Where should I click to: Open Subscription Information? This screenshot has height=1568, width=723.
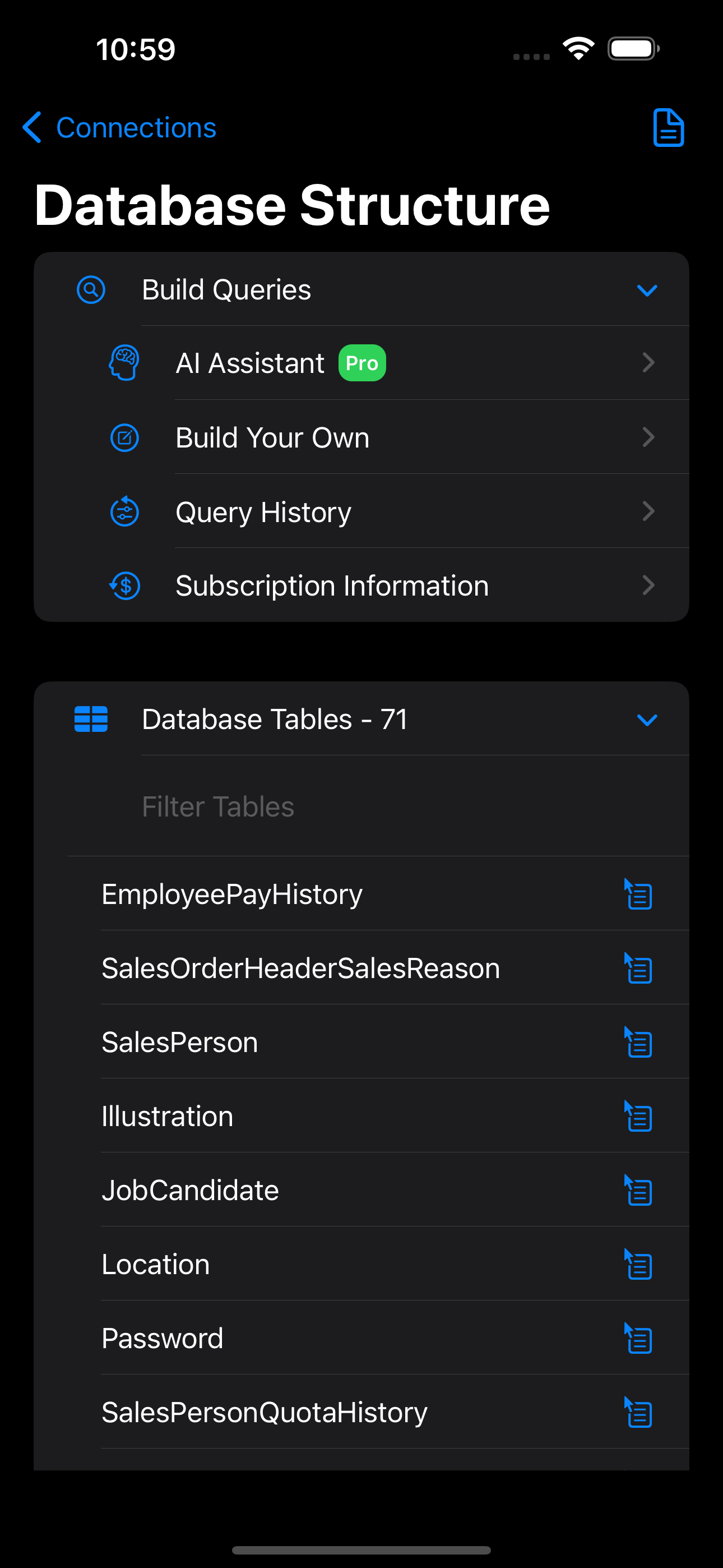click(x=361, y=585)
